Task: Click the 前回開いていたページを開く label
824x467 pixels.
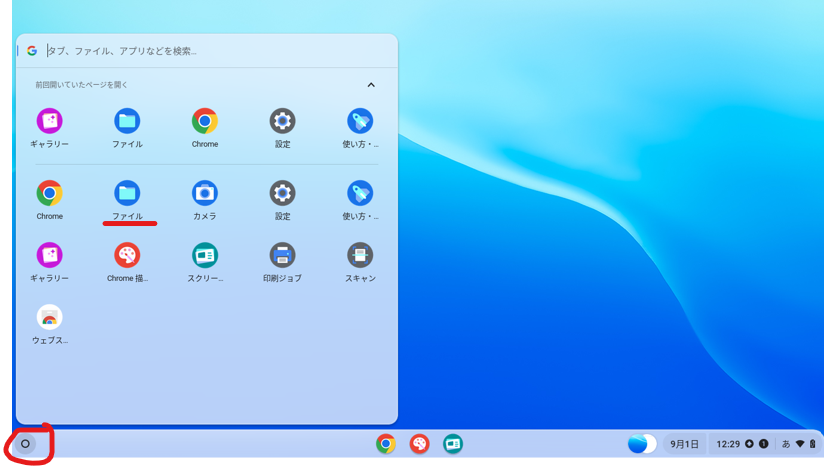Action: [81, 85]
